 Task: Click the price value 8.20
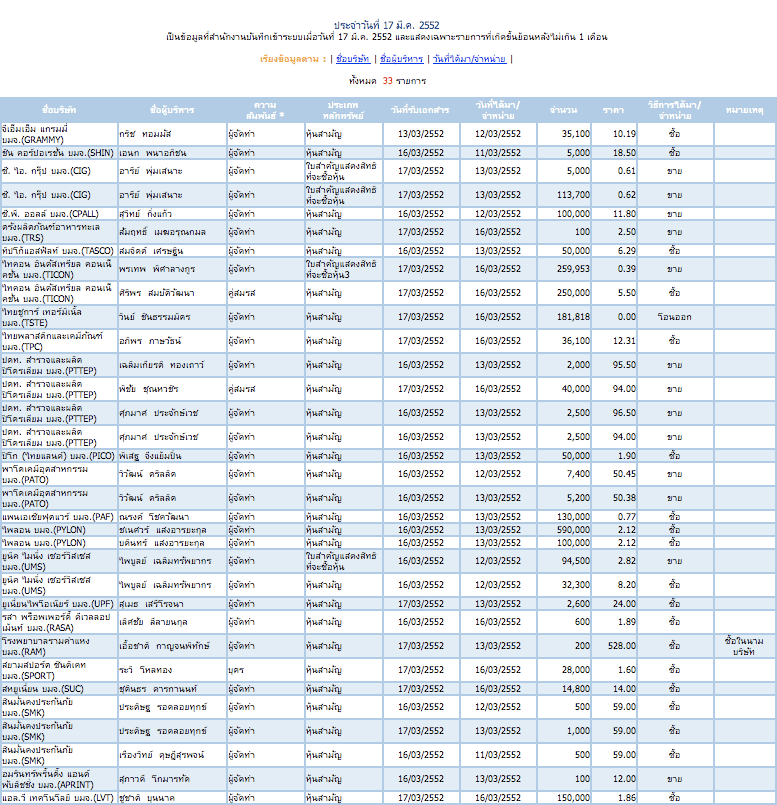627,585
